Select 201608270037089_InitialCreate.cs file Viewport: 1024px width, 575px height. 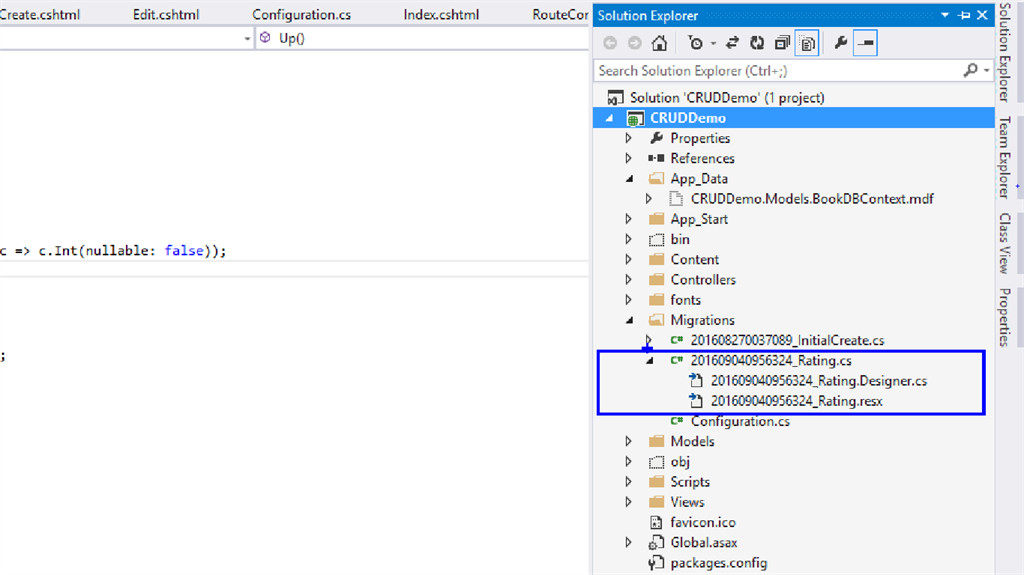(x=787, y=340)
